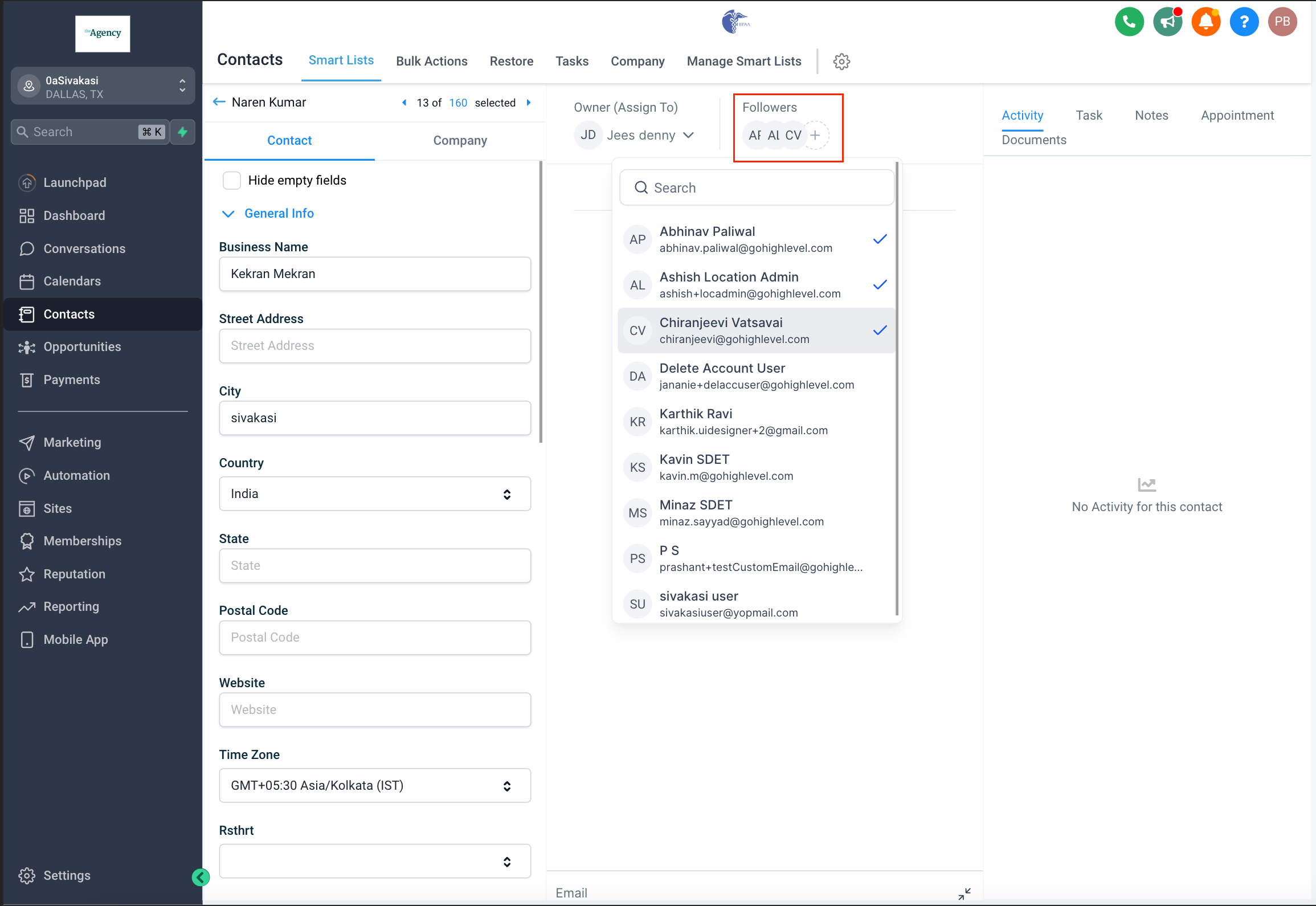Click the Street Address field
The image size is (1316, 906).
tap(375, 346)
